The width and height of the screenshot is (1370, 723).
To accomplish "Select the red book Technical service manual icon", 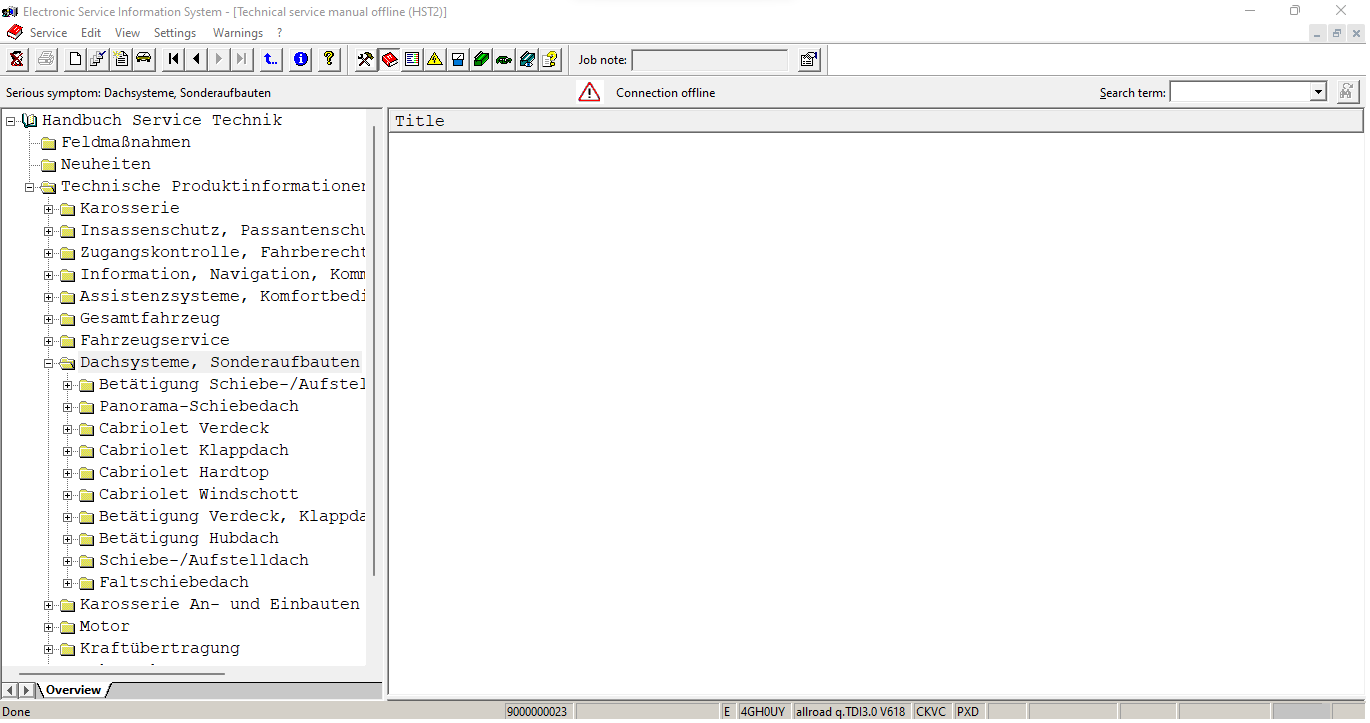I will 389,59.
